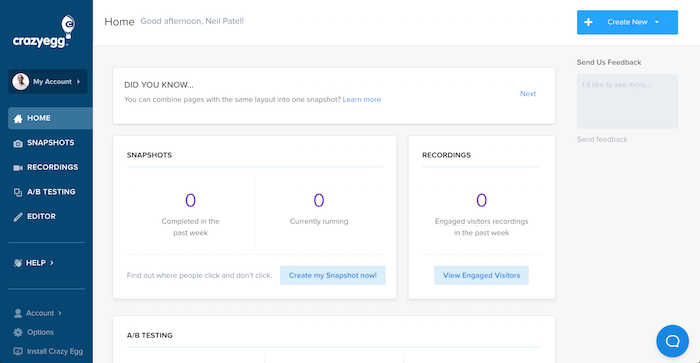Screen dimensions: 700x363
Task: Click the Install Crazy Egg icon
Action: [18, 351]
